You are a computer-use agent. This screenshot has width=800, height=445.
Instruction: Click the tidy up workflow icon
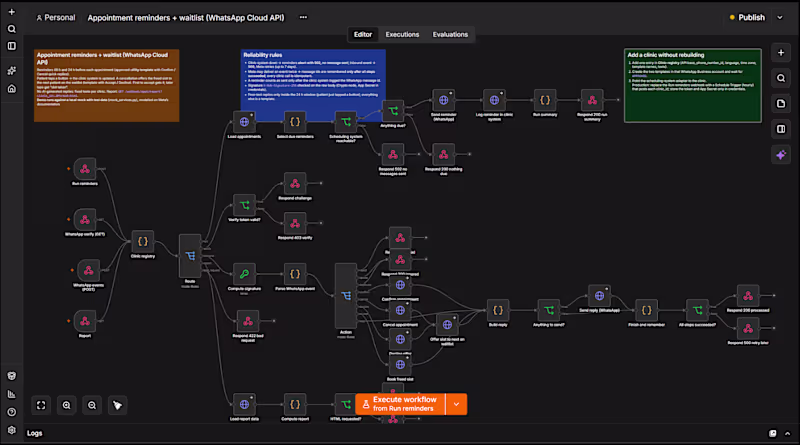click(117, 405)
